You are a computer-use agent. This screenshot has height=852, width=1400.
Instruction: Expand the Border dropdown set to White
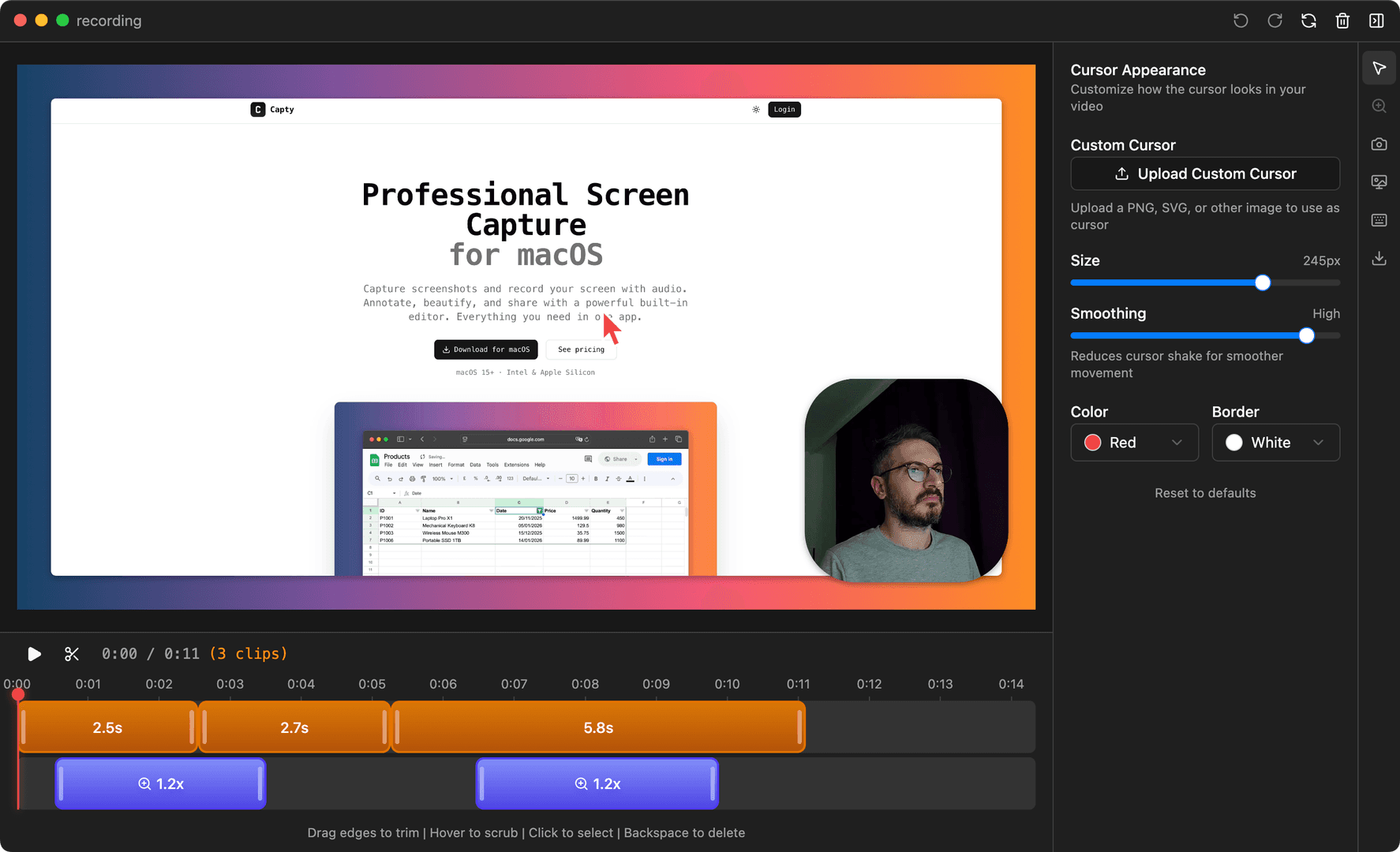point(1275,443)
